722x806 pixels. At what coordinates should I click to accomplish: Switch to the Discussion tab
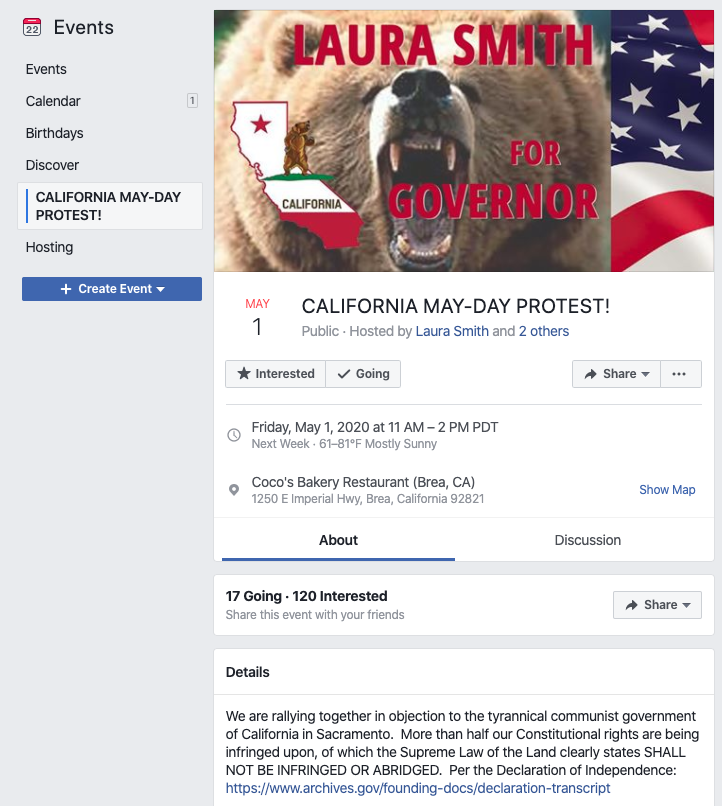[x=587, y=540]
